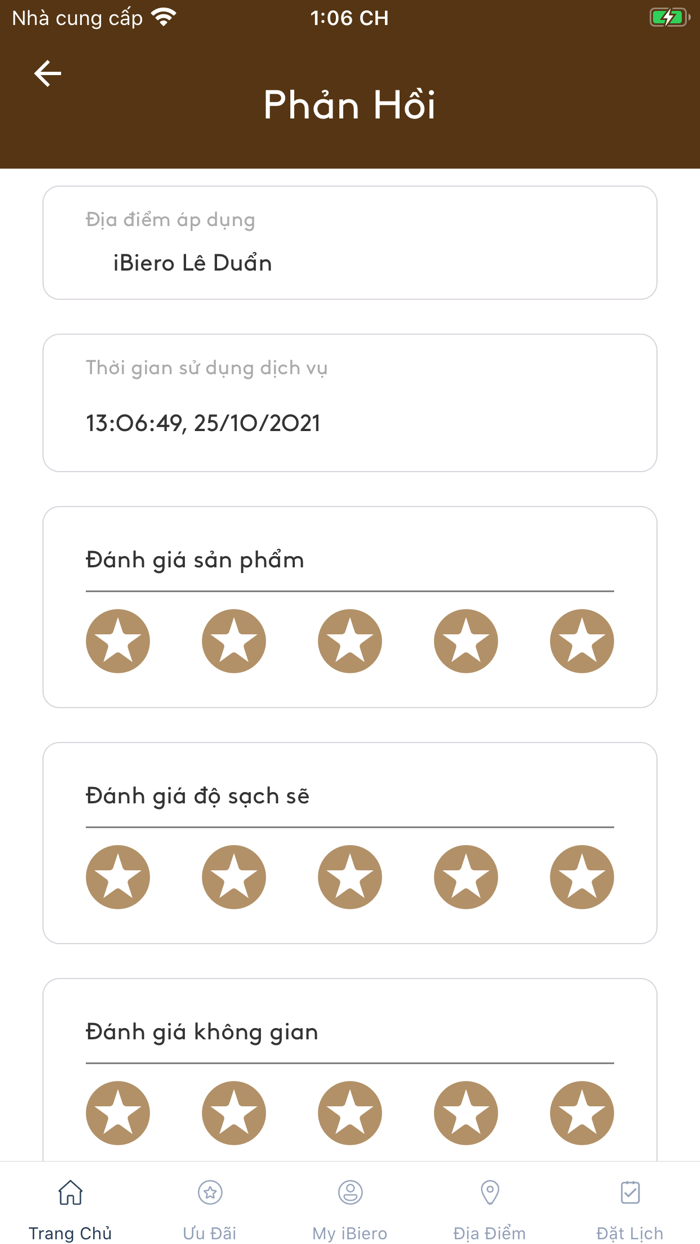Select three stars for Đánh giá độ sạch sẽ

[349, 877]
